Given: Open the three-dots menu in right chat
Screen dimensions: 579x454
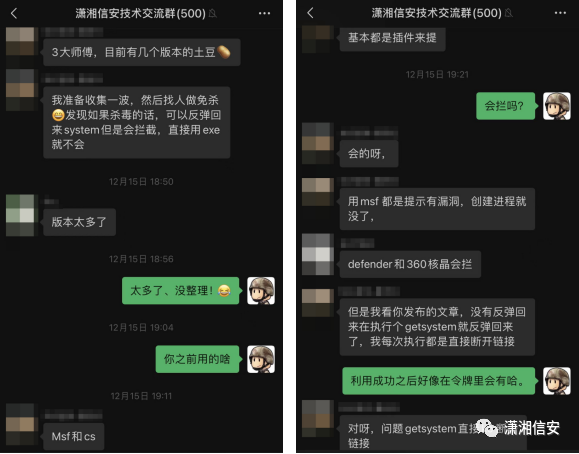Looking at the screenshot, I should point(560,13).
